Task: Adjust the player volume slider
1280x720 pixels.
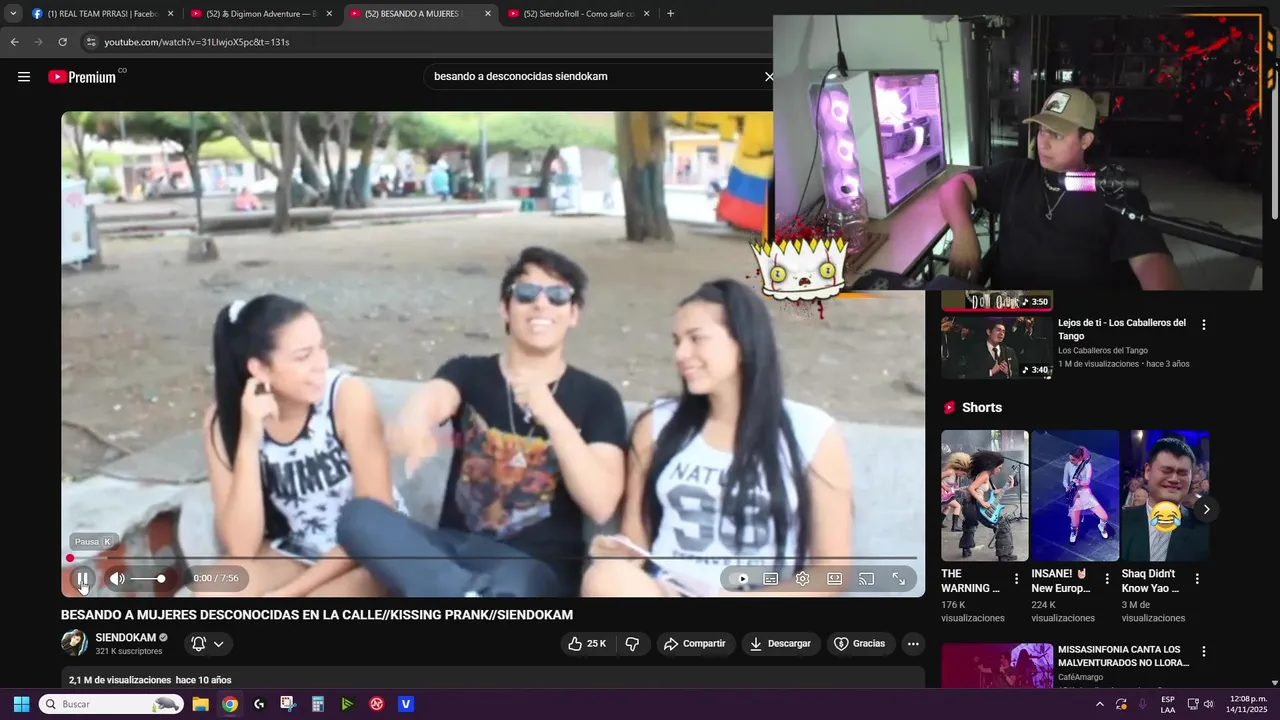Action: pyautogui.click(x=148, y=578)
